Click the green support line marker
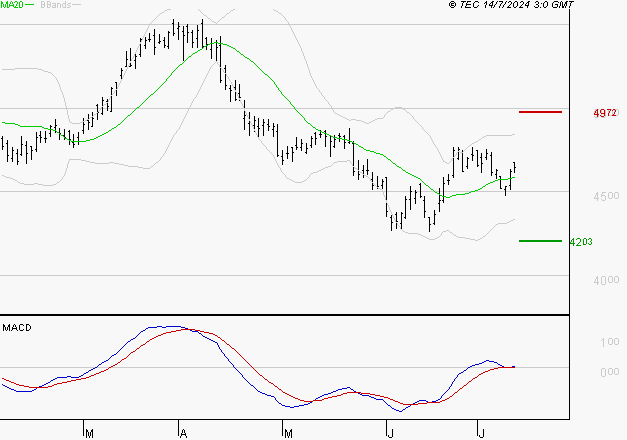 click(x=540, y=241)
